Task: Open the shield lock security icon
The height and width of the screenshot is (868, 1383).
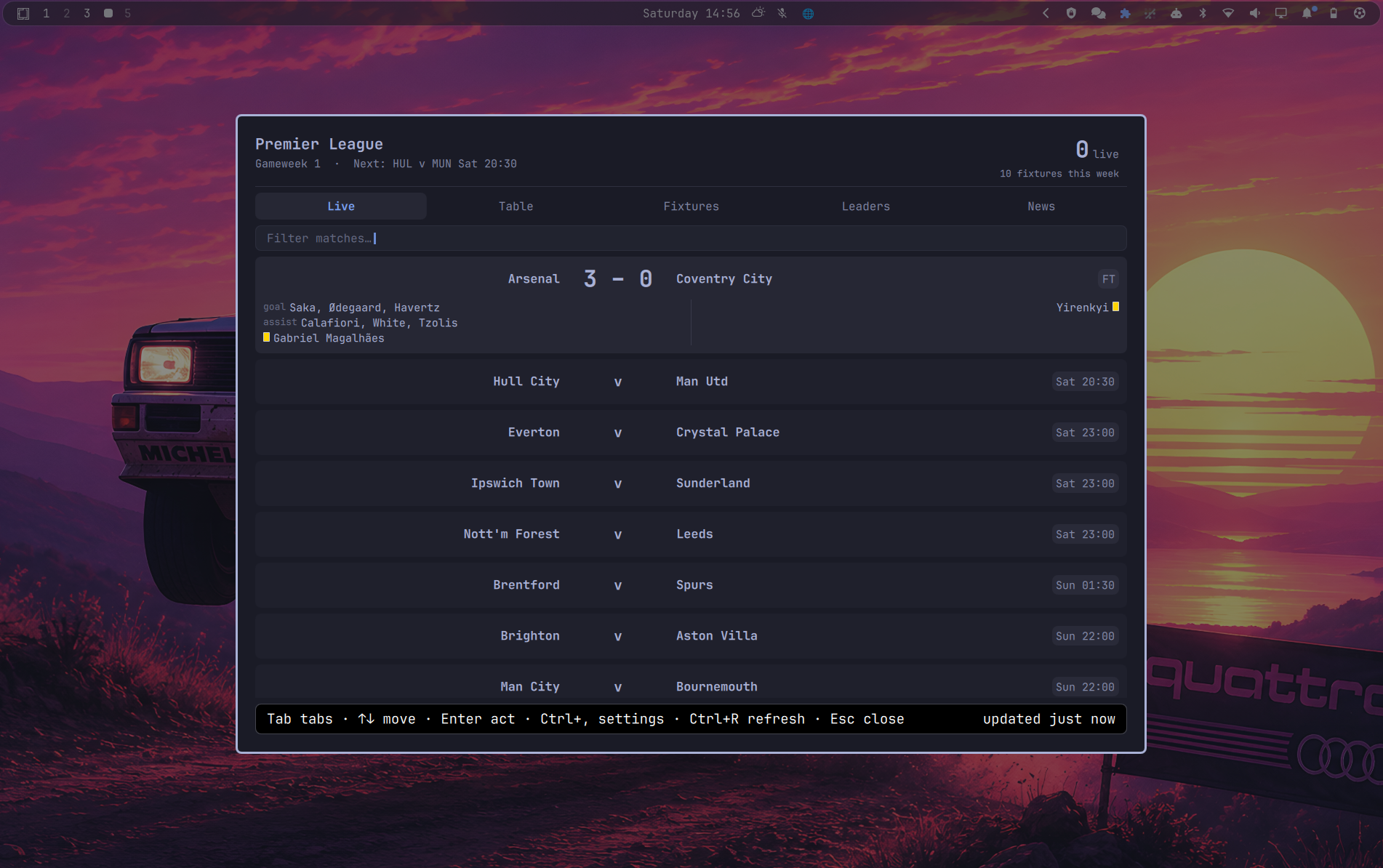Action: (x=1071, y=13)
